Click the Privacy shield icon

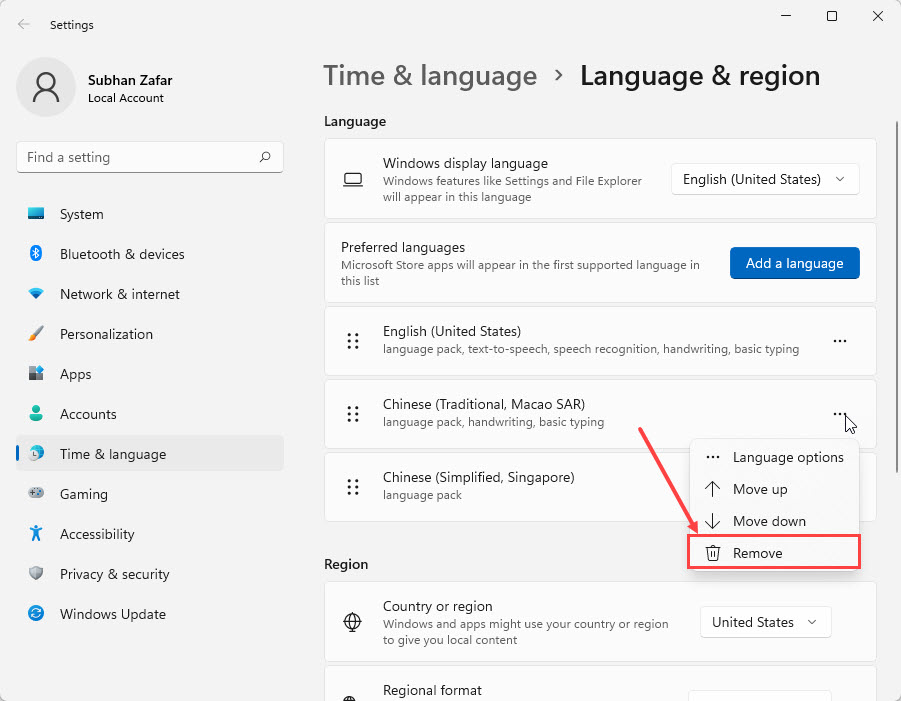[x=36, y=573]
